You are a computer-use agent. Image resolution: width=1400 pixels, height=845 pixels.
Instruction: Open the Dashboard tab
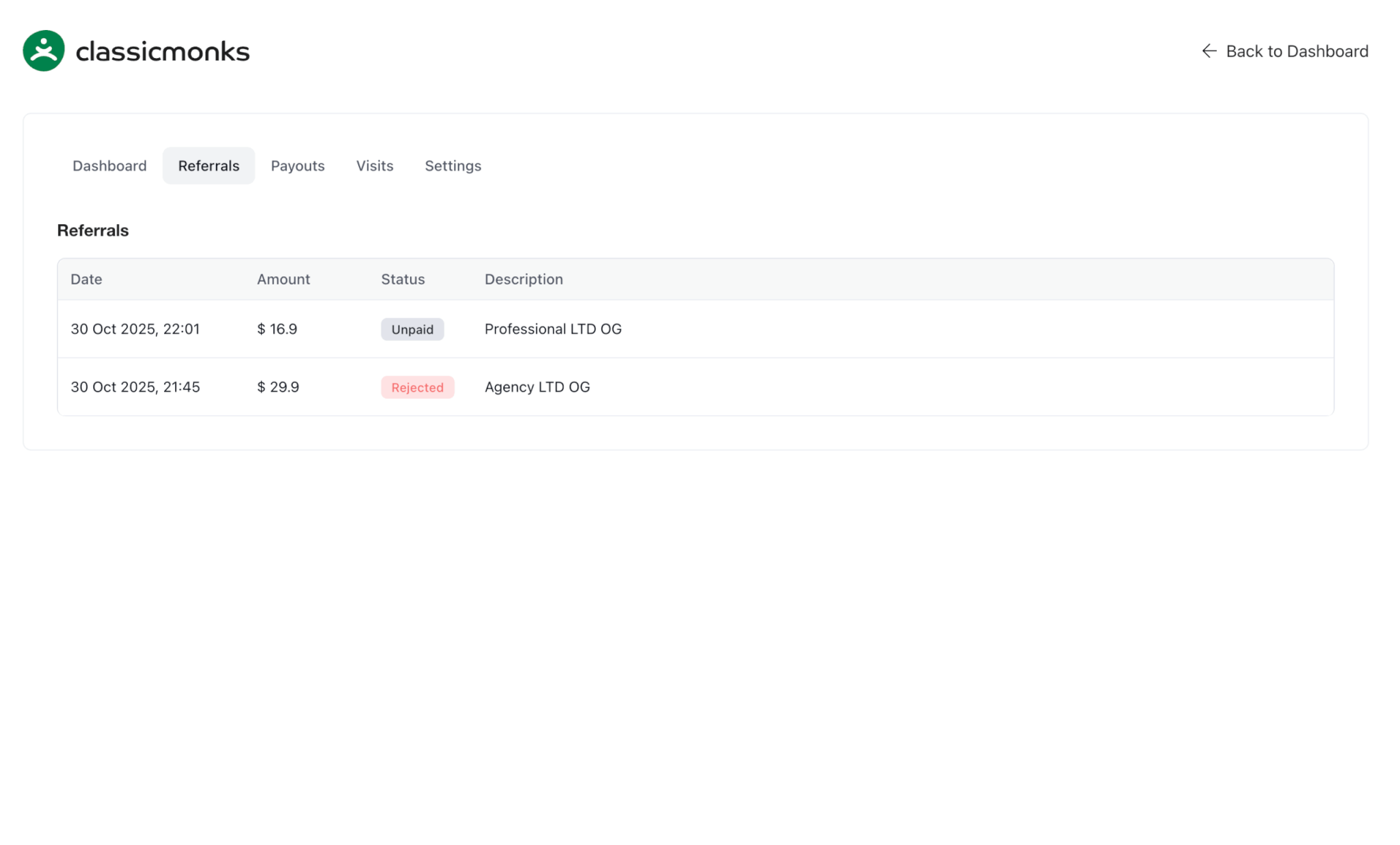109,165
